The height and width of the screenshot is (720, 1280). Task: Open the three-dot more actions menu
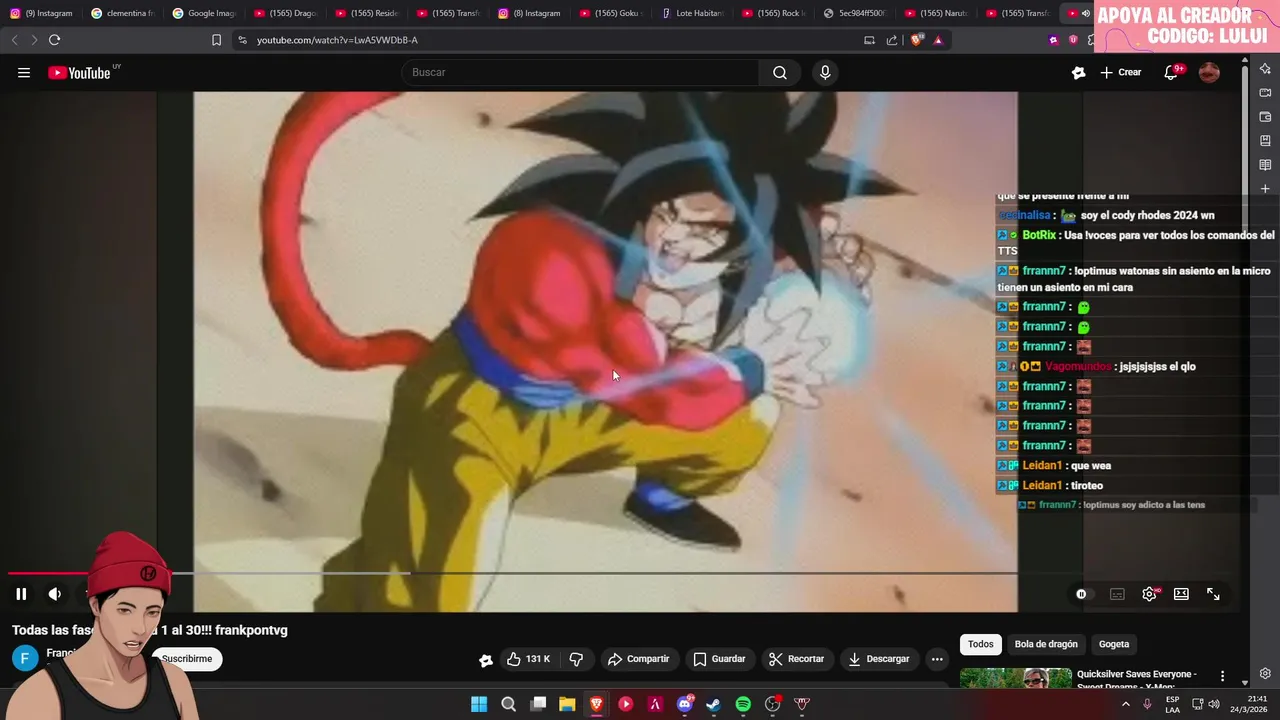tap(937, 659)
